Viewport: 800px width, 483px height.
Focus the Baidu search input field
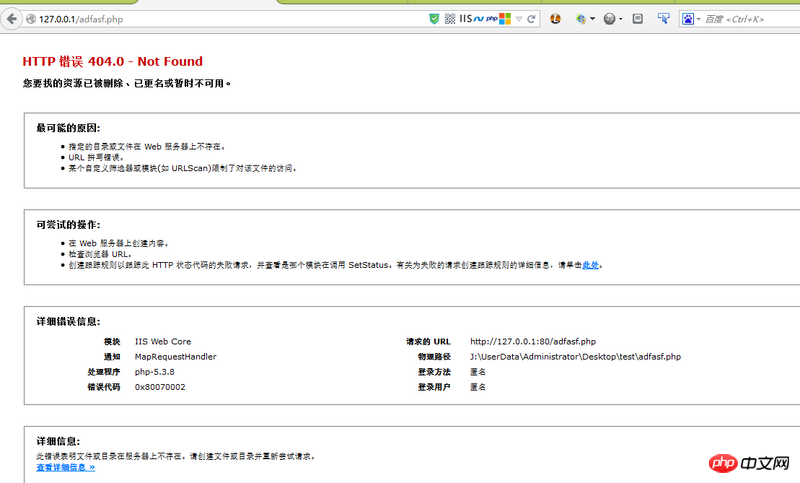752,19
